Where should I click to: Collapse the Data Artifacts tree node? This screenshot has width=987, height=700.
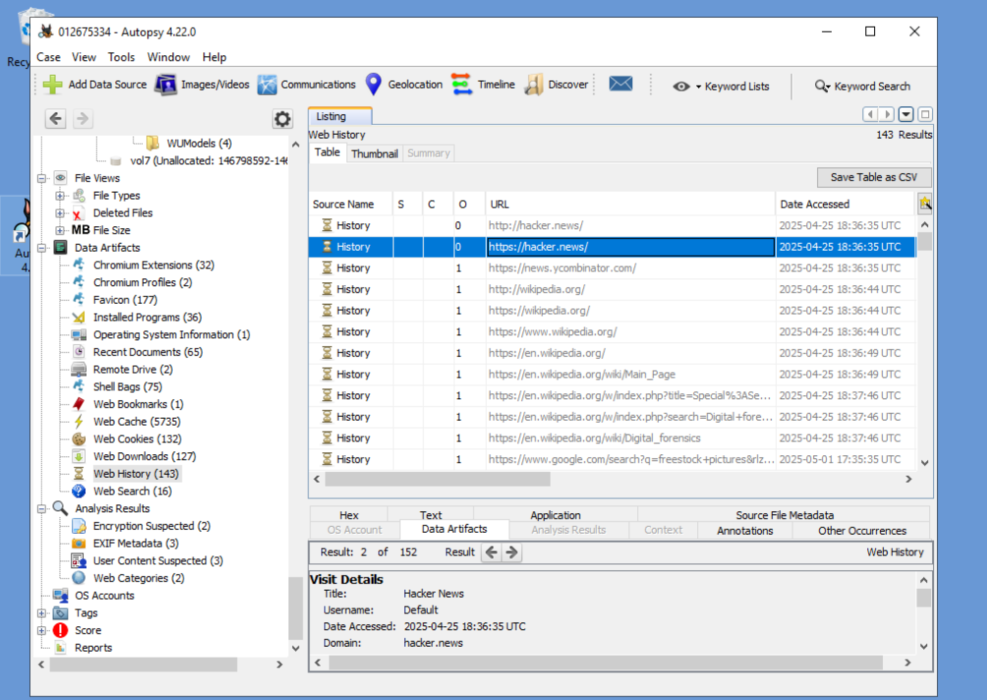point(42,248)
